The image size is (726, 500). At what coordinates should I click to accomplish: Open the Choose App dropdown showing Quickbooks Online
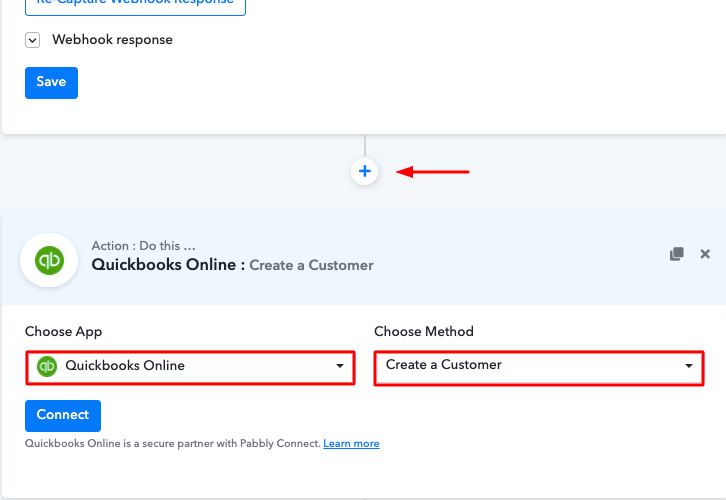point(190,368)
